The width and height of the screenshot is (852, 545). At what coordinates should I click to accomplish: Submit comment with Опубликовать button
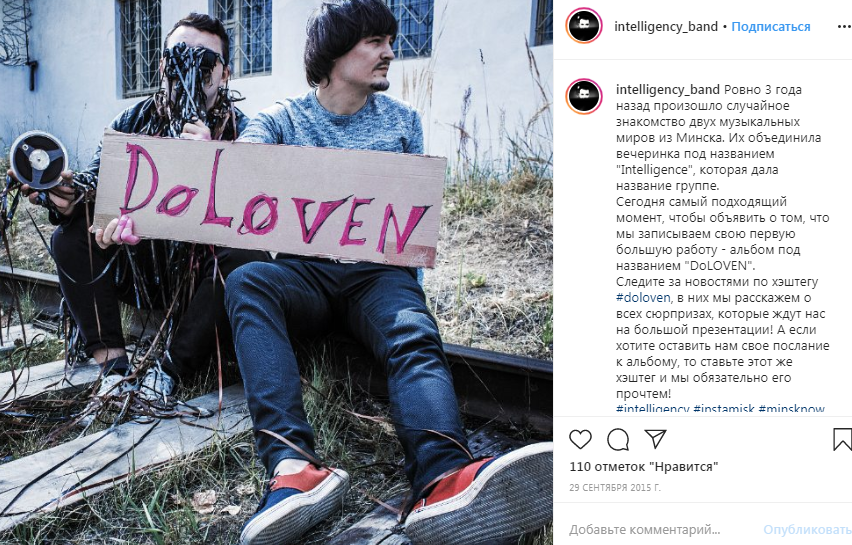pyautogui.click(x=807, y=529)
